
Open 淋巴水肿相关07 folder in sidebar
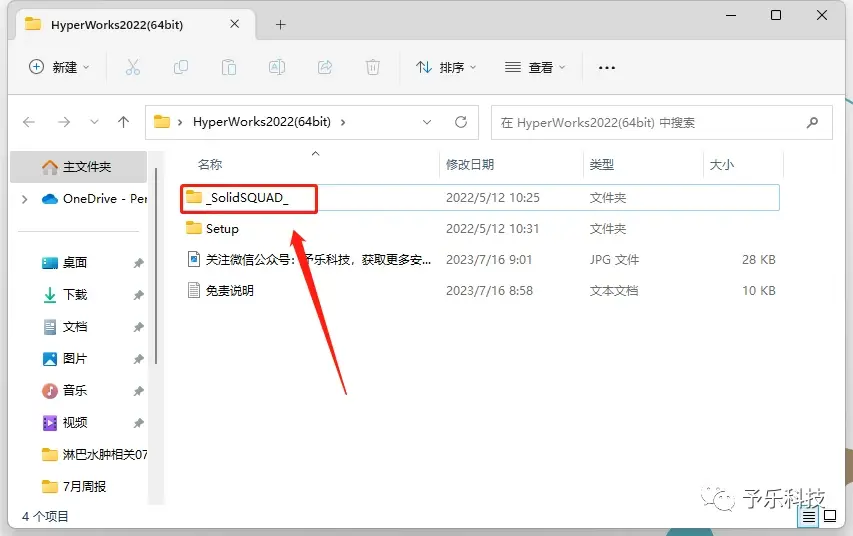[94, 454]
